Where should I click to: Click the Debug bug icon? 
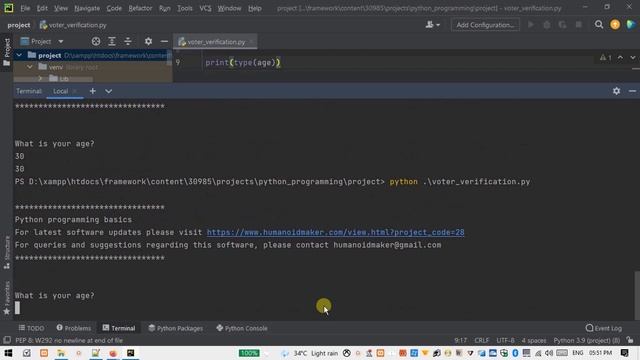point(547,25)
